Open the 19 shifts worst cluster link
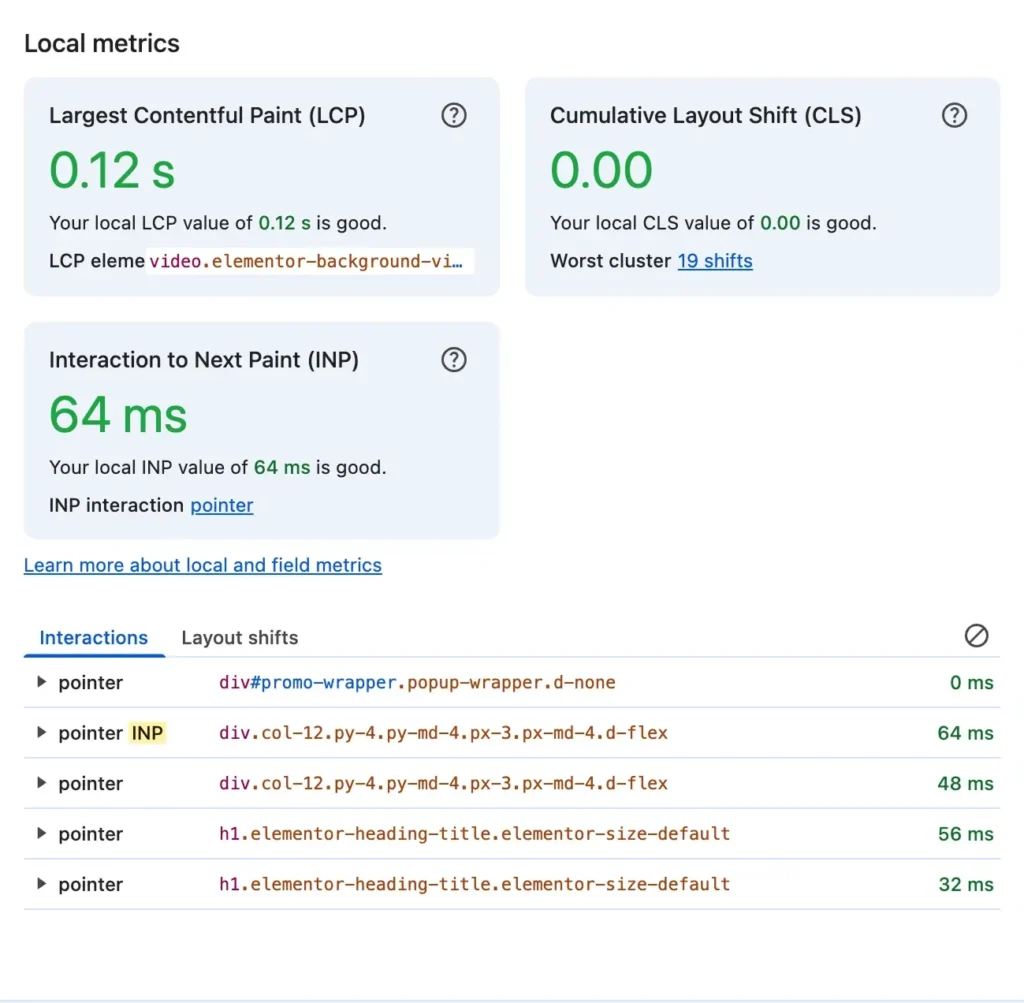This screenshot has height=1003, width=1024. click(x=715, y=261)
